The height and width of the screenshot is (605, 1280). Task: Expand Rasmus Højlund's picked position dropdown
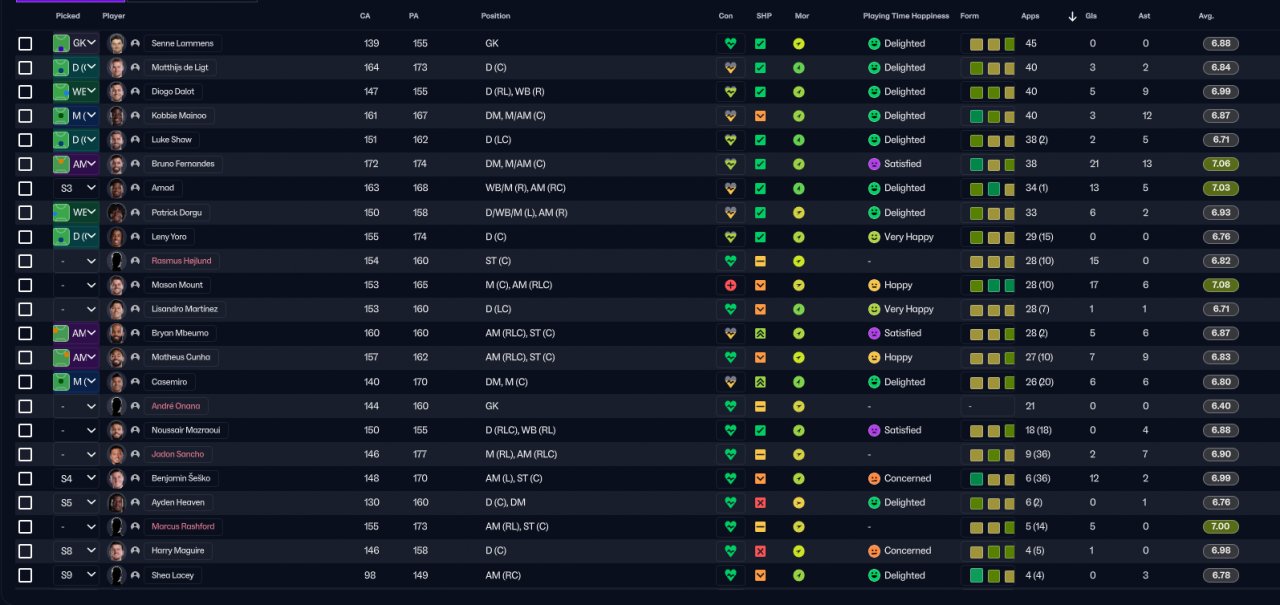tap(76, 261)
